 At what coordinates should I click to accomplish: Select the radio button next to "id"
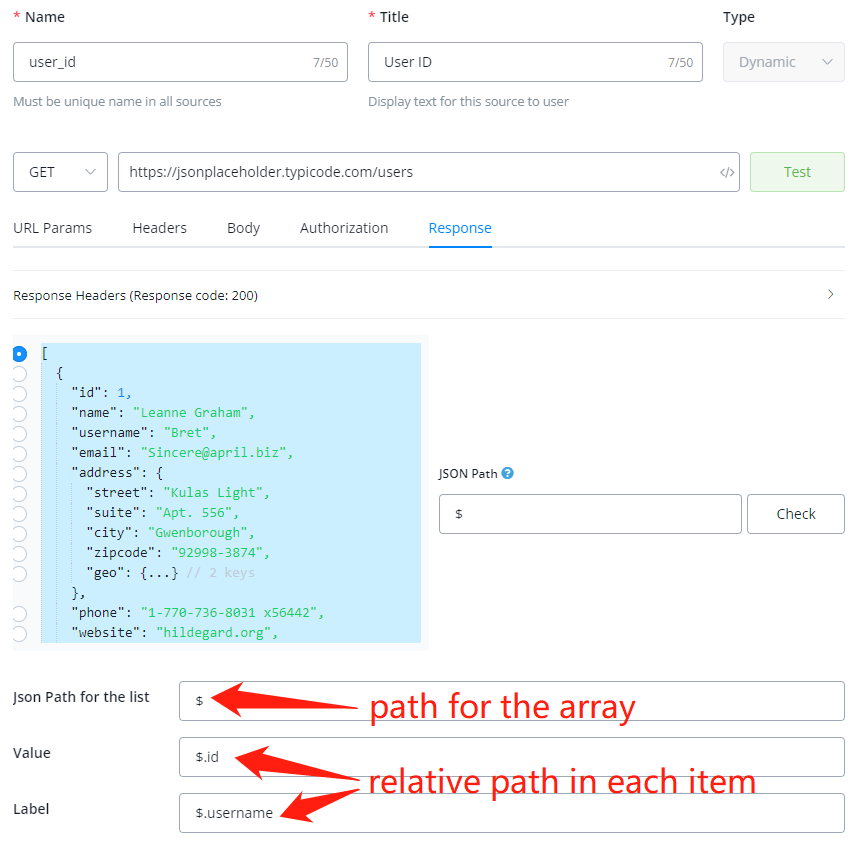tap(19, 393)
